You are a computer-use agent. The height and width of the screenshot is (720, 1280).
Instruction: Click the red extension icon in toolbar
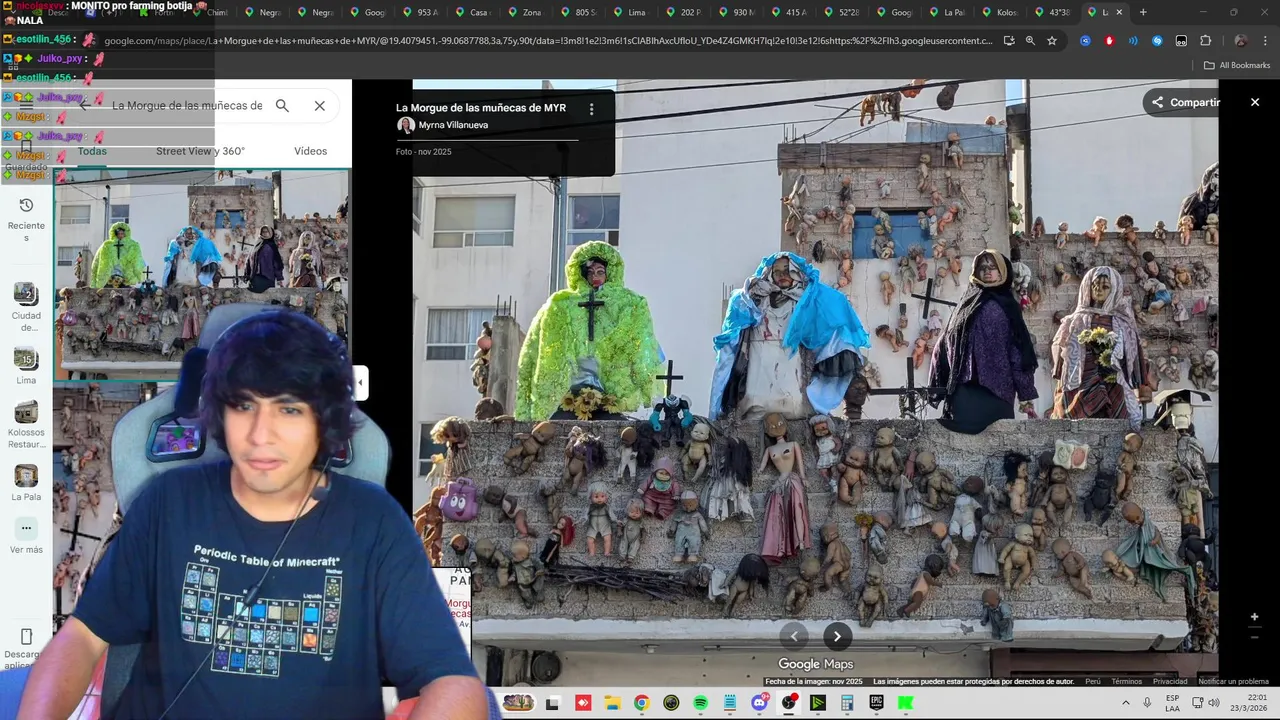coord(1109,41)
